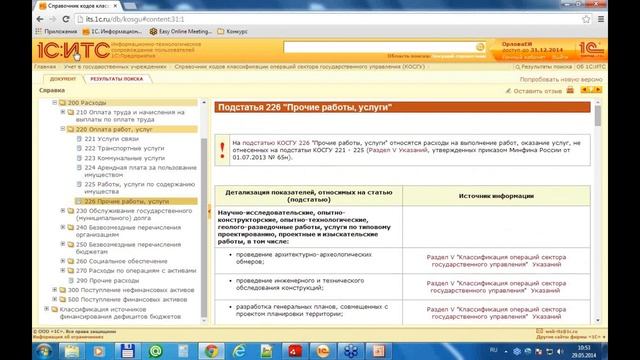Screen dimensions: 640x360
Task: Expand the 300 Поступление нефинансовых активов node
Action: 54,290
